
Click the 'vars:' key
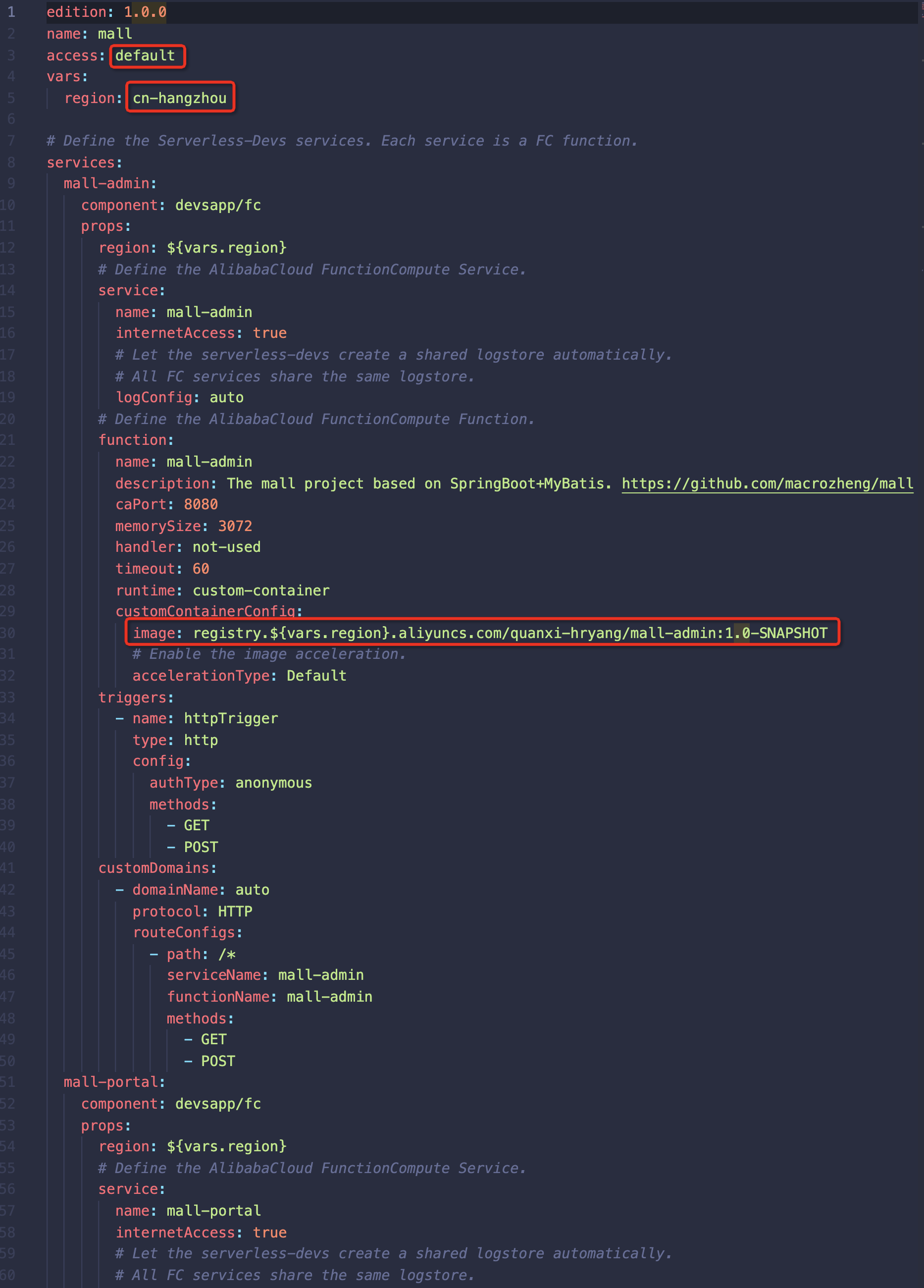pos(67,76)
